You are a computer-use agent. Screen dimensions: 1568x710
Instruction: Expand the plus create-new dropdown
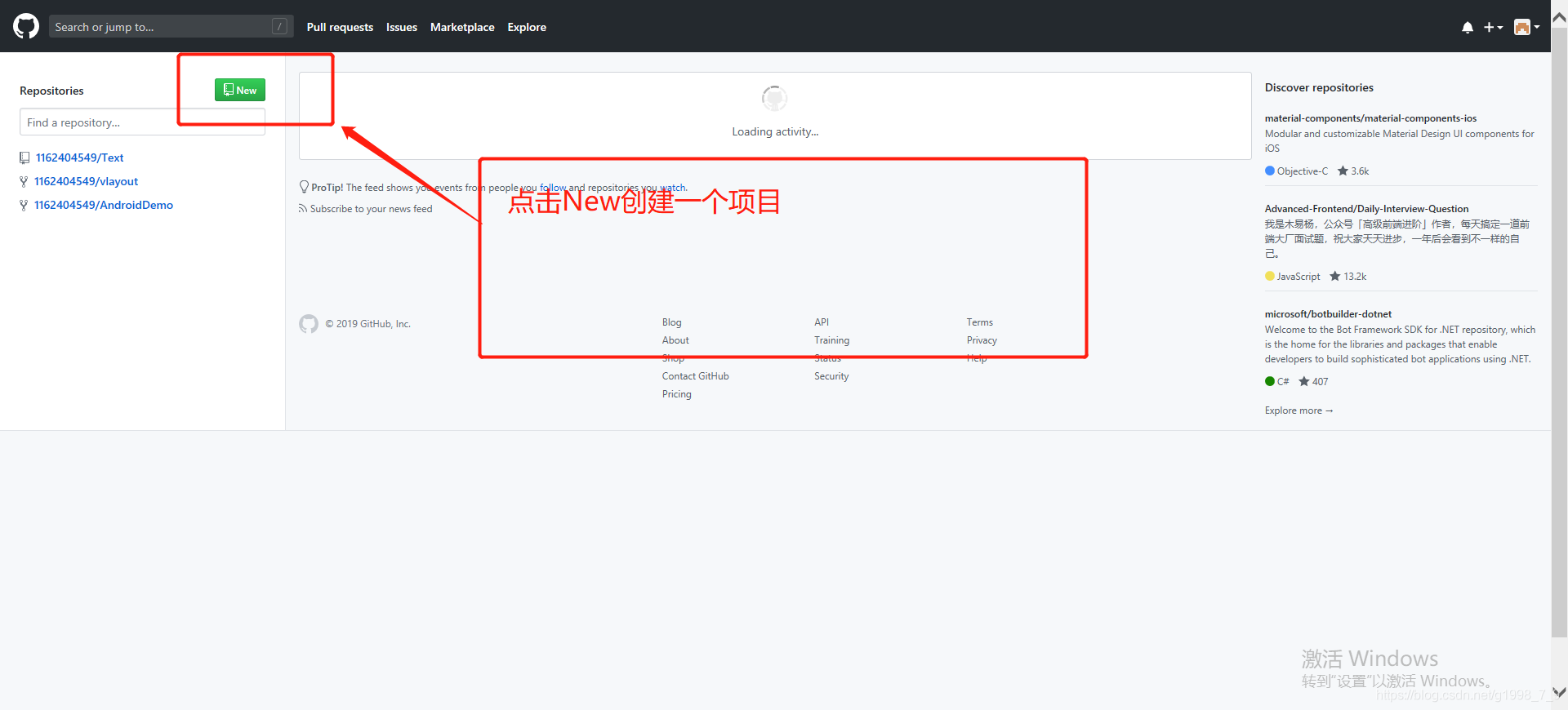coord(1493,27)
